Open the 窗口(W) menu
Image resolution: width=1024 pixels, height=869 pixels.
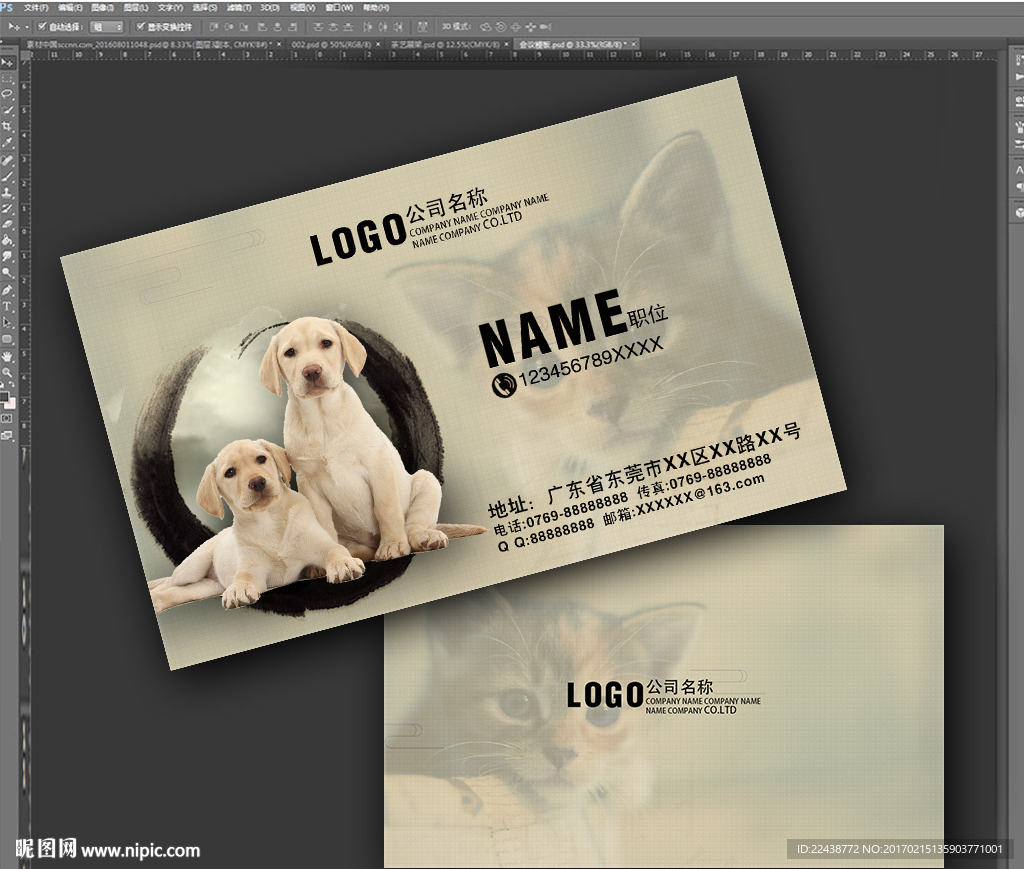[338, 8]
